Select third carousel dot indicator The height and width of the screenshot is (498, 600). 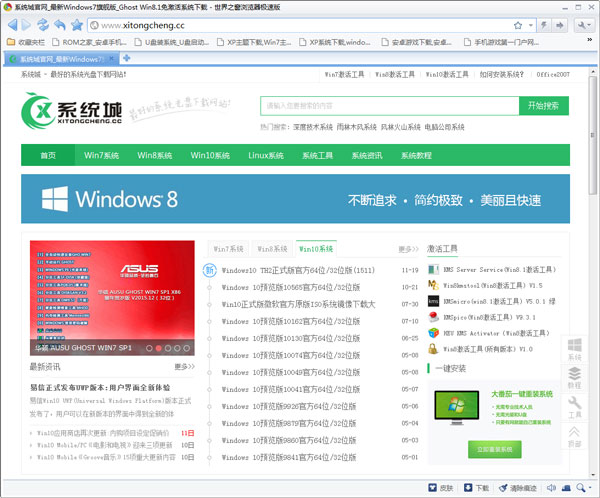168,348
